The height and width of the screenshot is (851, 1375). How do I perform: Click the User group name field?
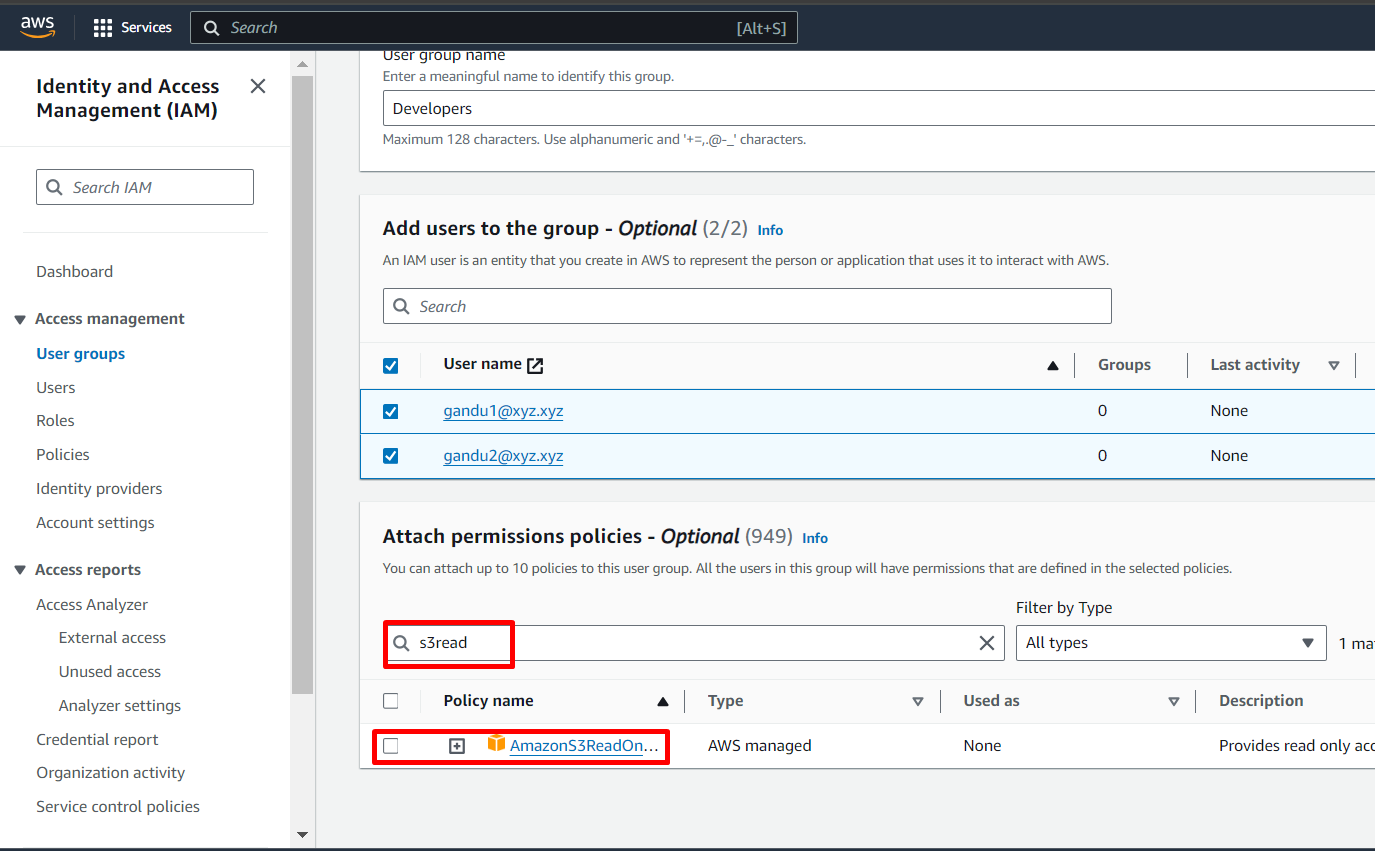(x=879, y=108)
